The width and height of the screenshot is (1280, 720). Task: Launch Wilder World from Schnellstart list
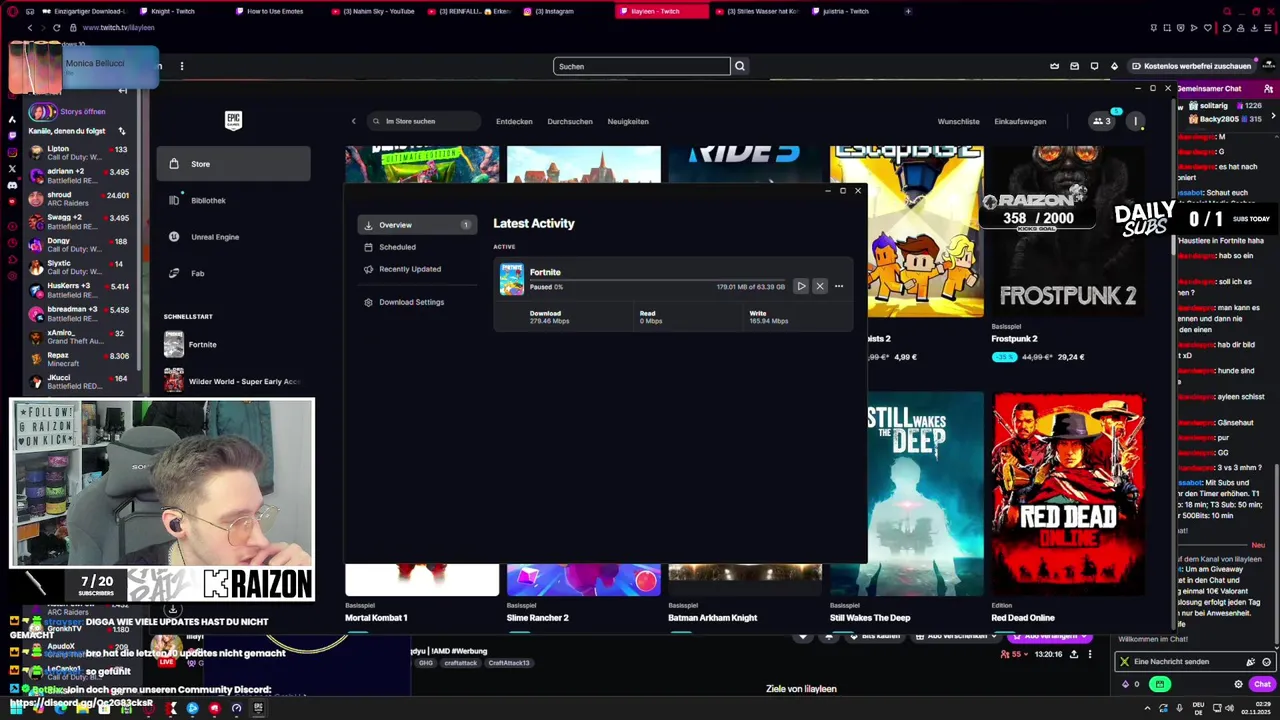tap(234, 381)
